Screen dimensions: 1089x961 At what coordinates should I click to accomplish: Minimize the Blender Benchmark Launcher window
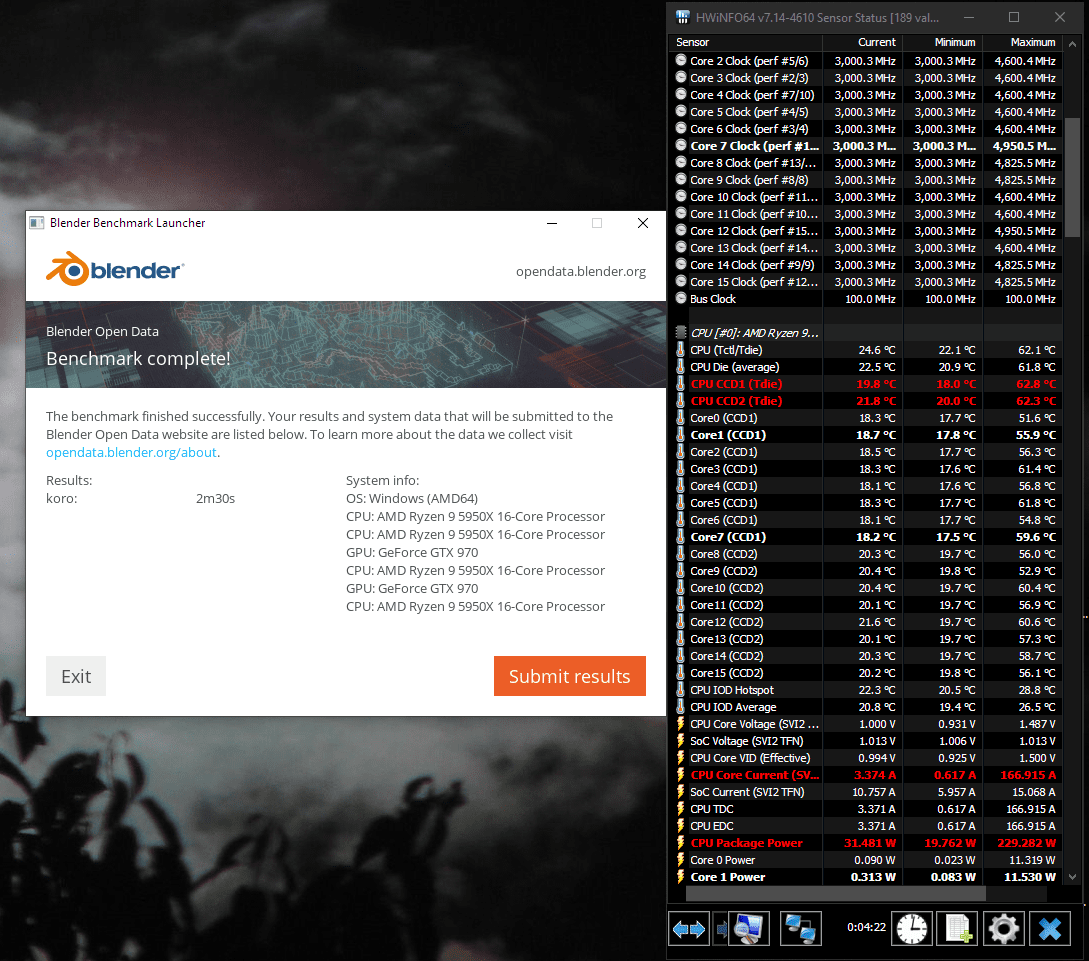coord(551,223)
